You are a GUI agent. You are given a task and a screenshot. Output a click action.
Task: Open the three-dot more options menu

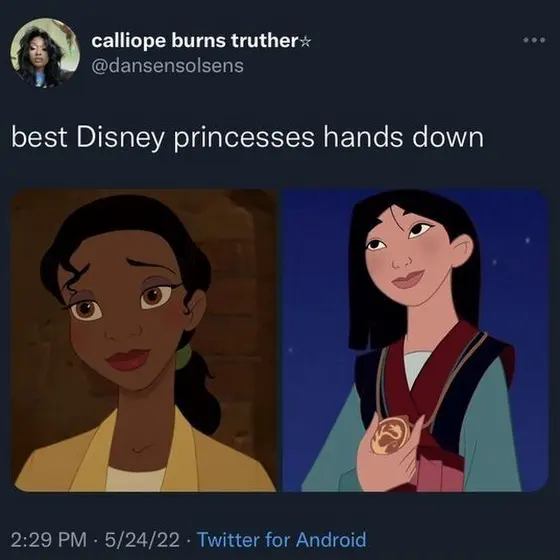coord(534,40)
